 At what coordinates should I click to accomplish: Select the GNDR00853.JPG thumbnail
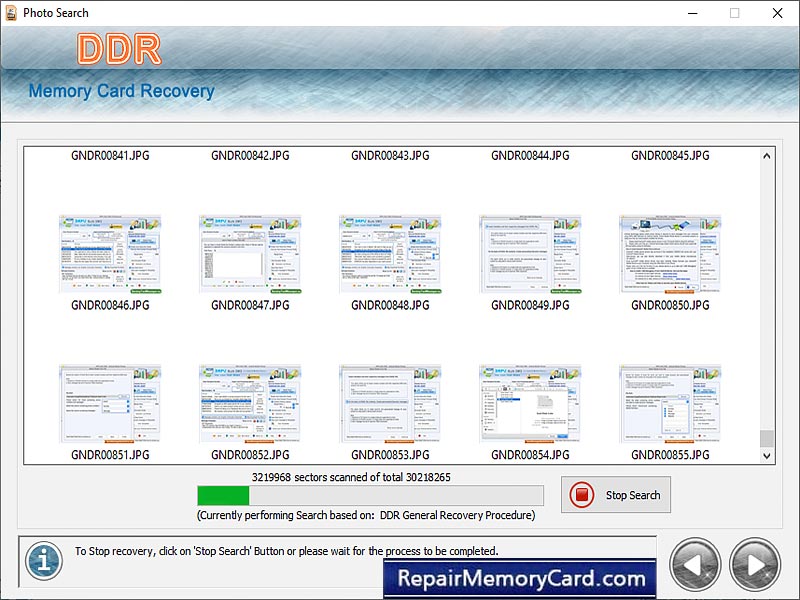coord(390,404)
